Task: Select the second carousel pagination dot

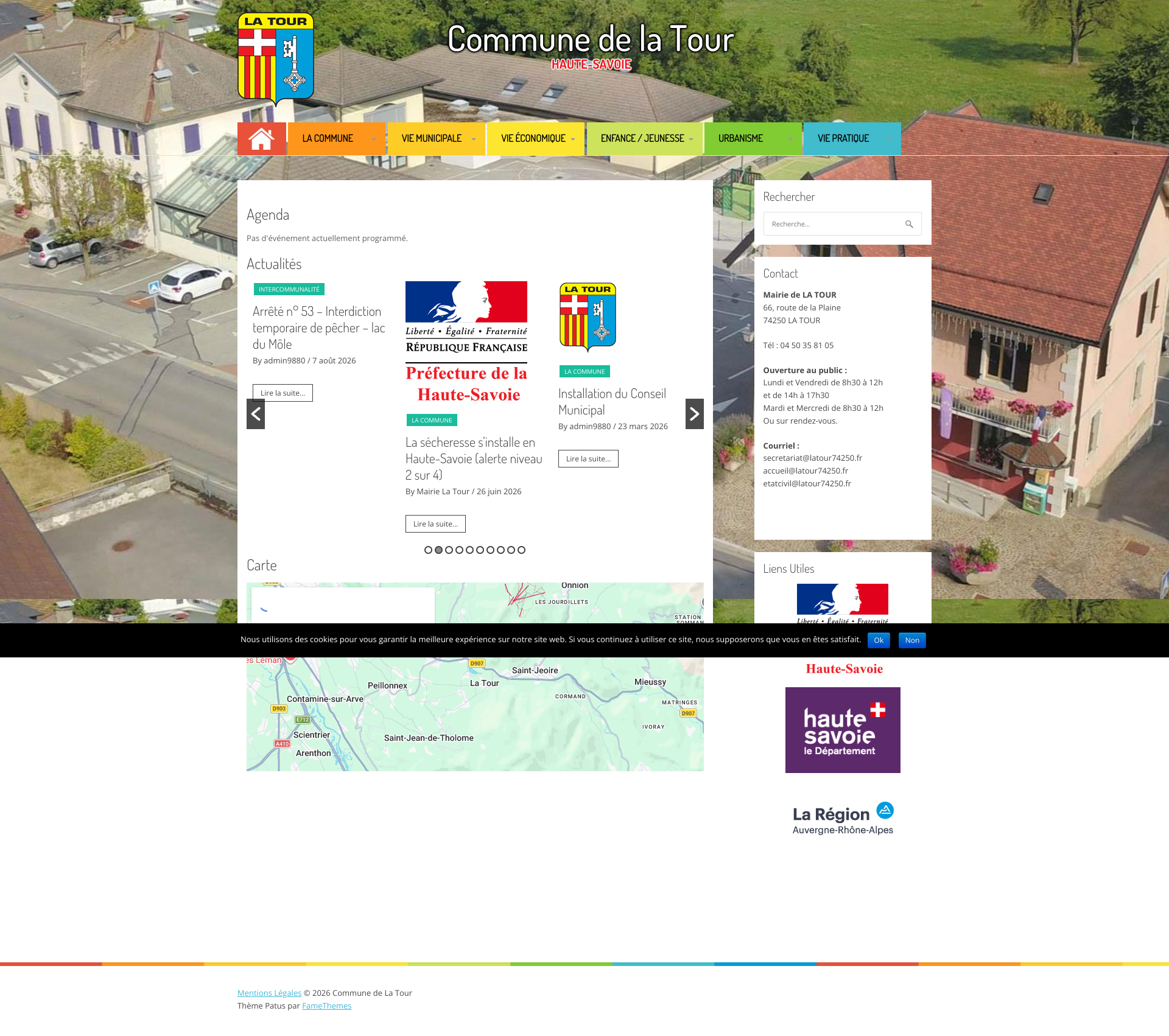Action: pyautogui.click(x=438, y=550)
